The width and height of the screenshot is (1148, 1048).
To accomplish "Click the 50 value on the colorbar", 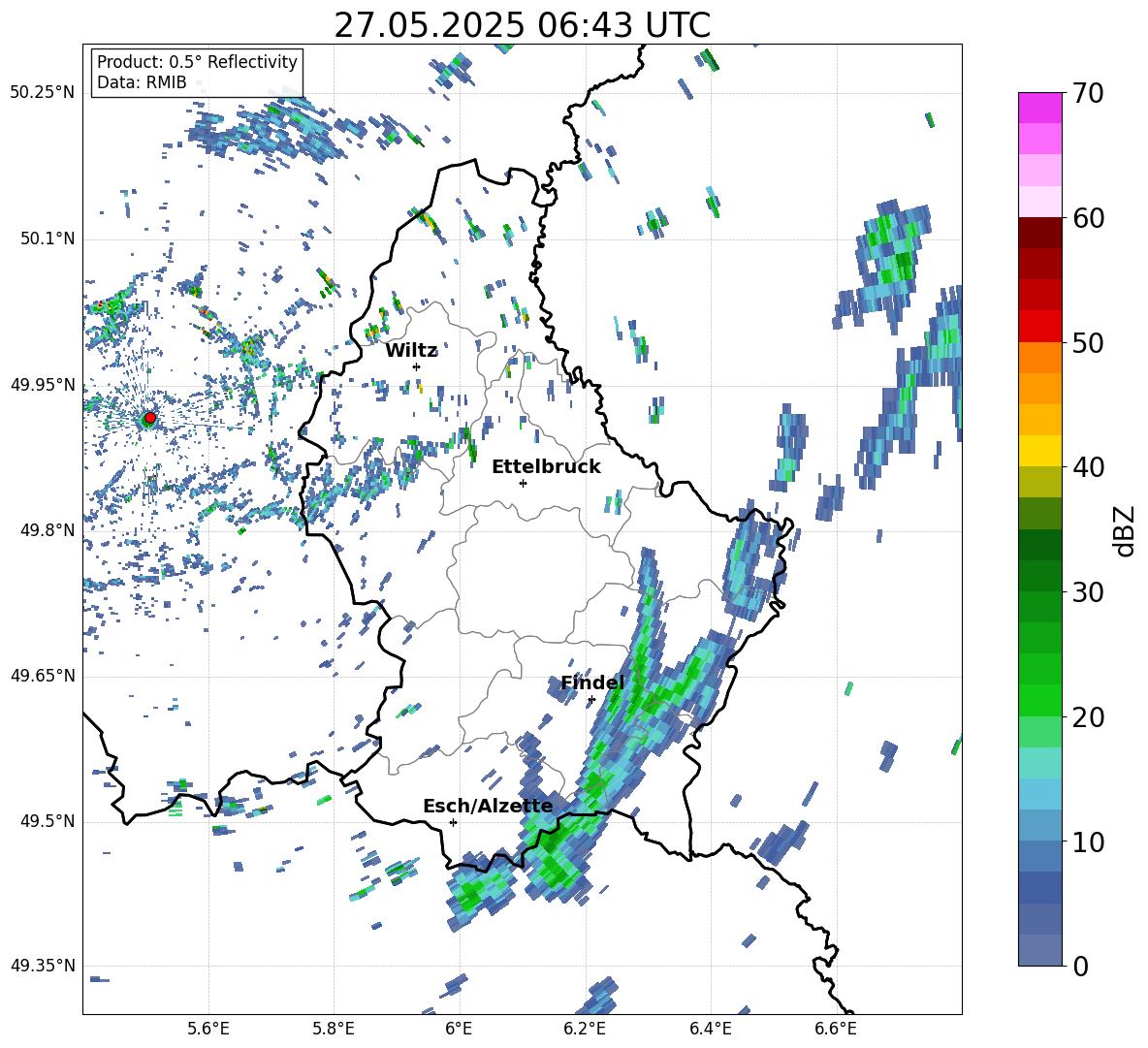I will [1088, 342].
